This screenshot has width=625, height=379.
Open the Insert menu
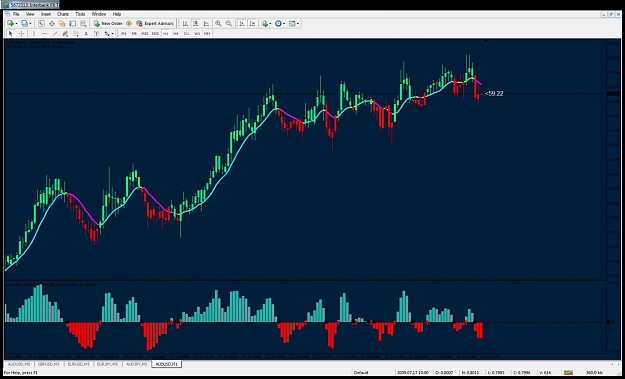[46, 14]
